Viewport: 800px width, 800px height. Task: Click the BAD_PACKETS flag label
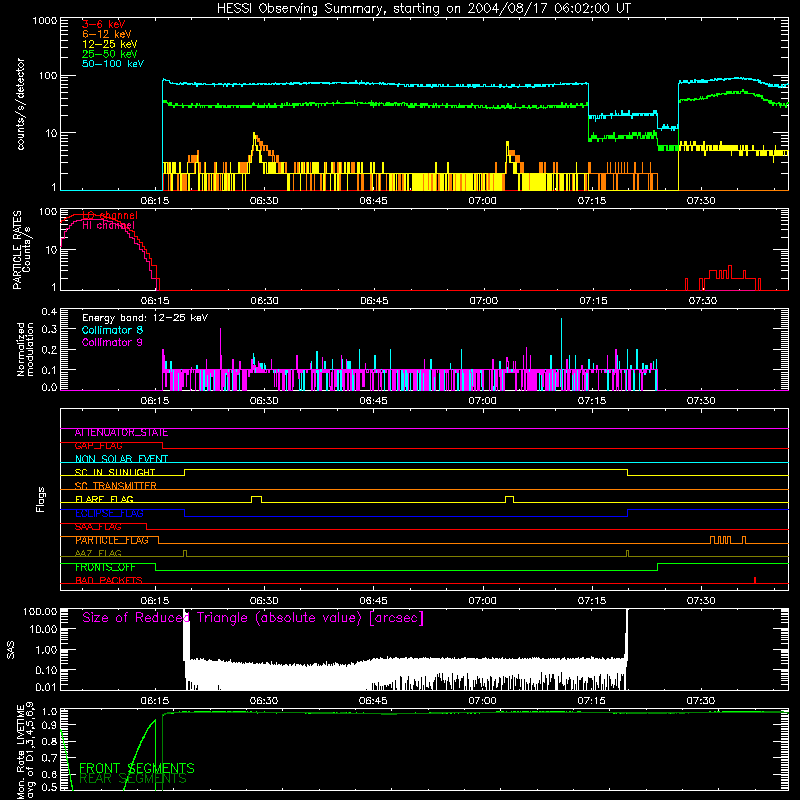(x=109, y=581)
